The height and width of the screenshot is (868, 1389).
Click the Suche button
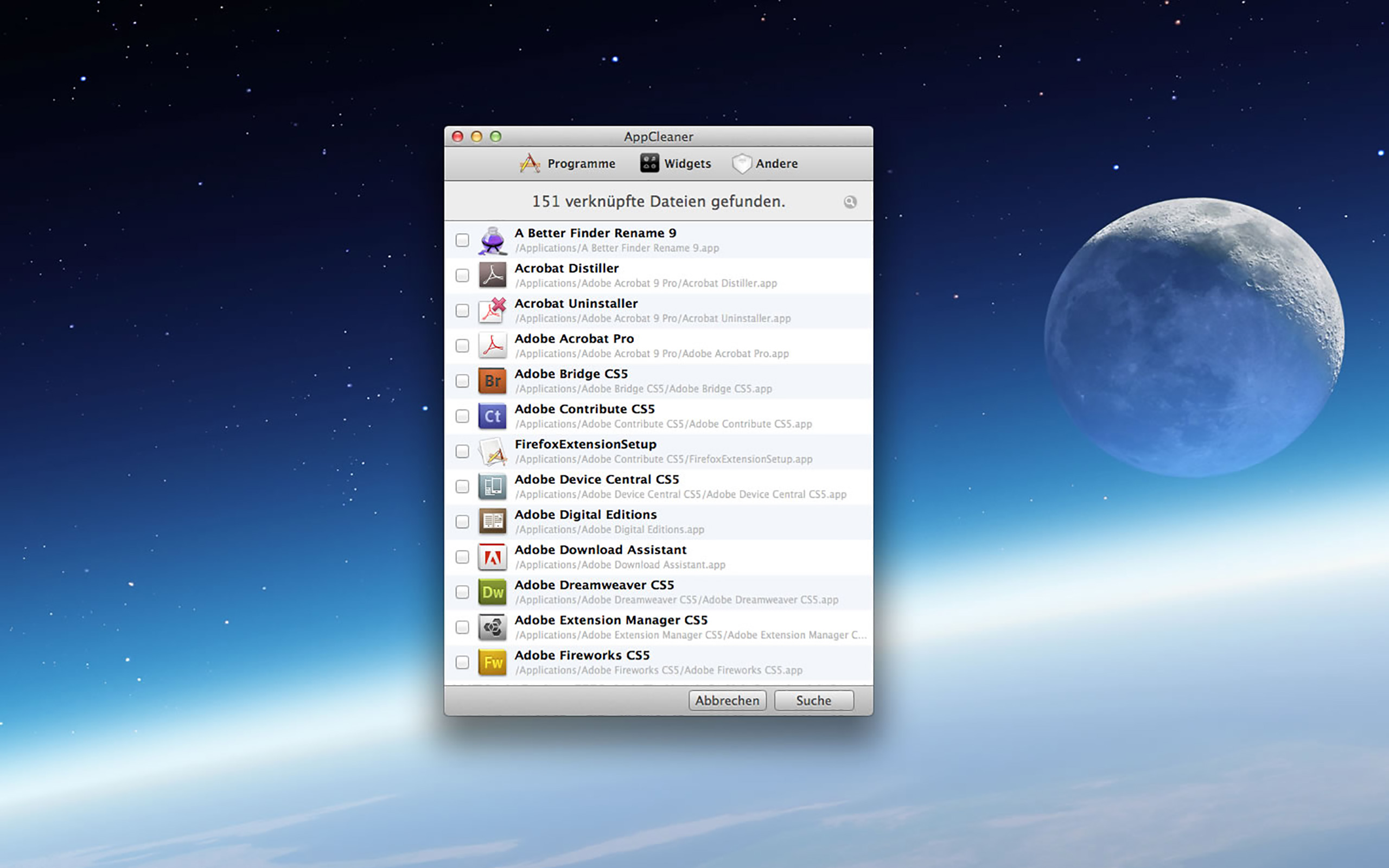pyautogui.click(x=813, y=700)
